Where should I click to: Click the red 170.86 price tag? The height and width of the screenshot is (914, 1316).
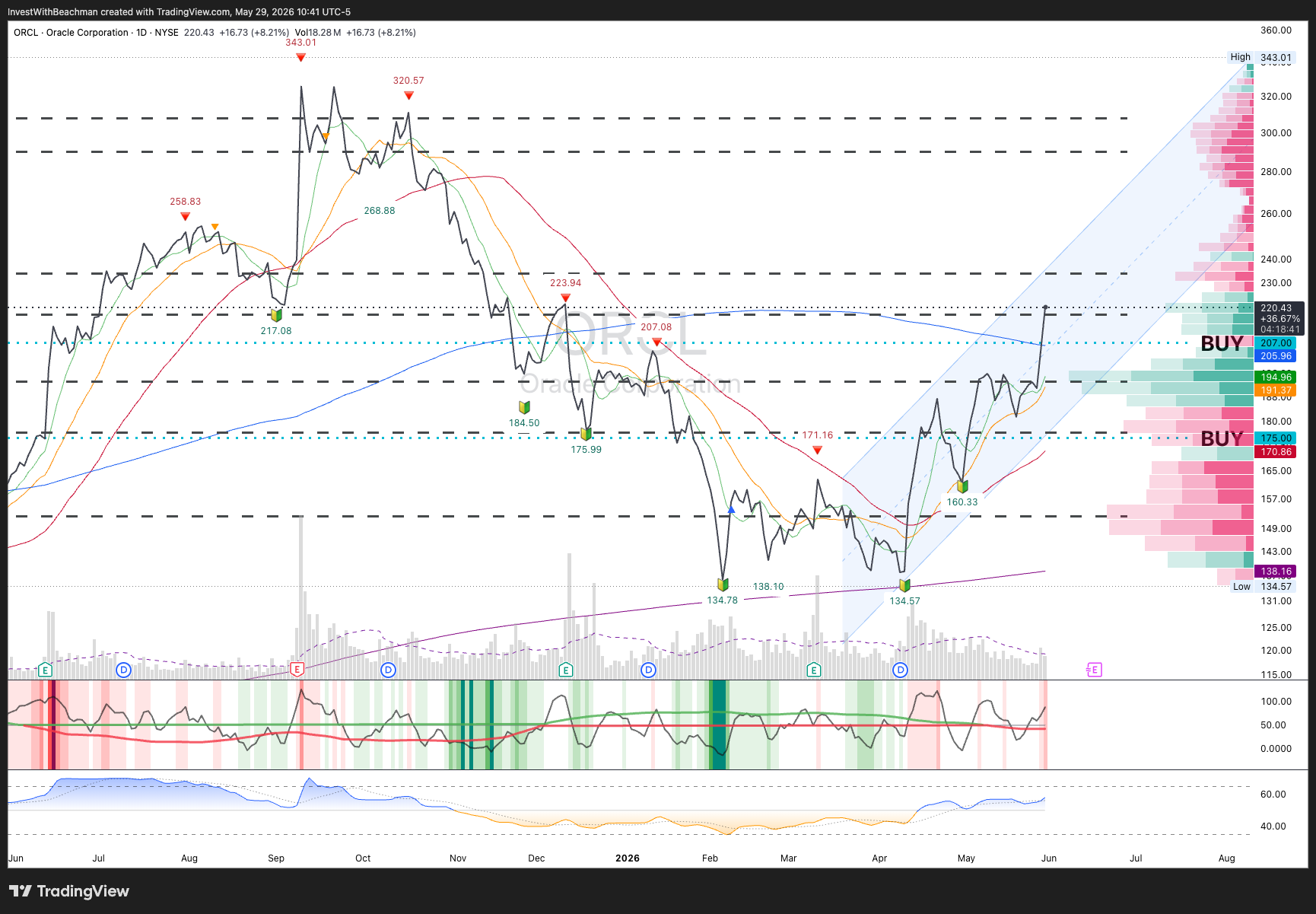click(1276, 452)
